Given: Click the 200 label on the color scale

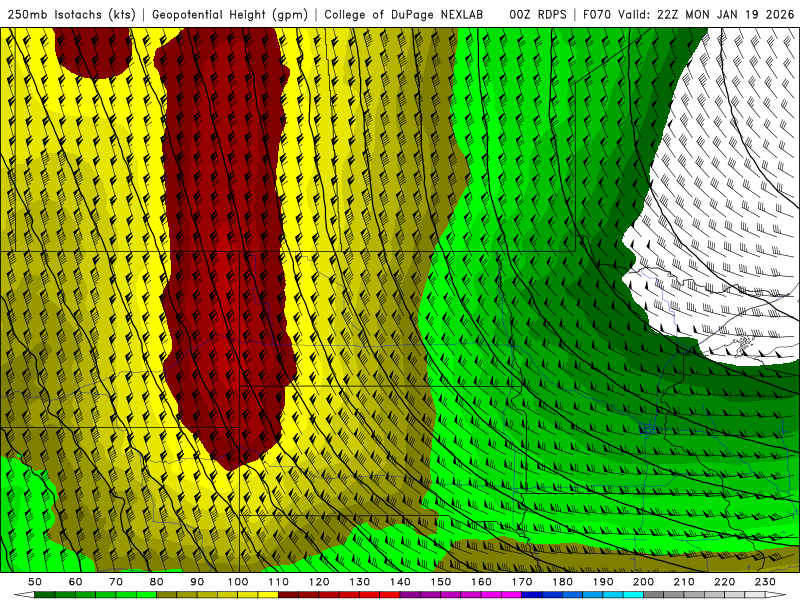Looking at the screenshot, I should coord(643,582).
